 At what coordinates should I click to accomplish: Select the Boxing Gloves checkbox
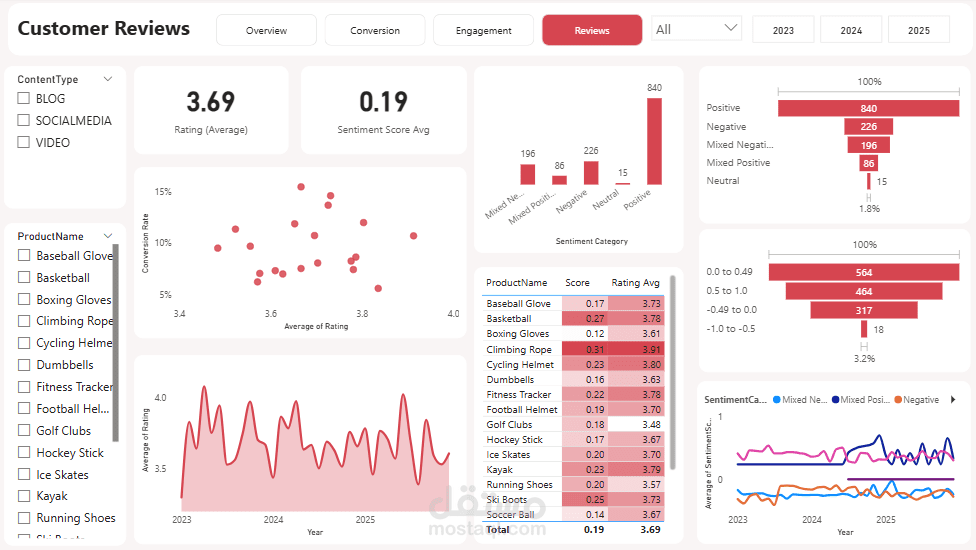tap(24, 299)
